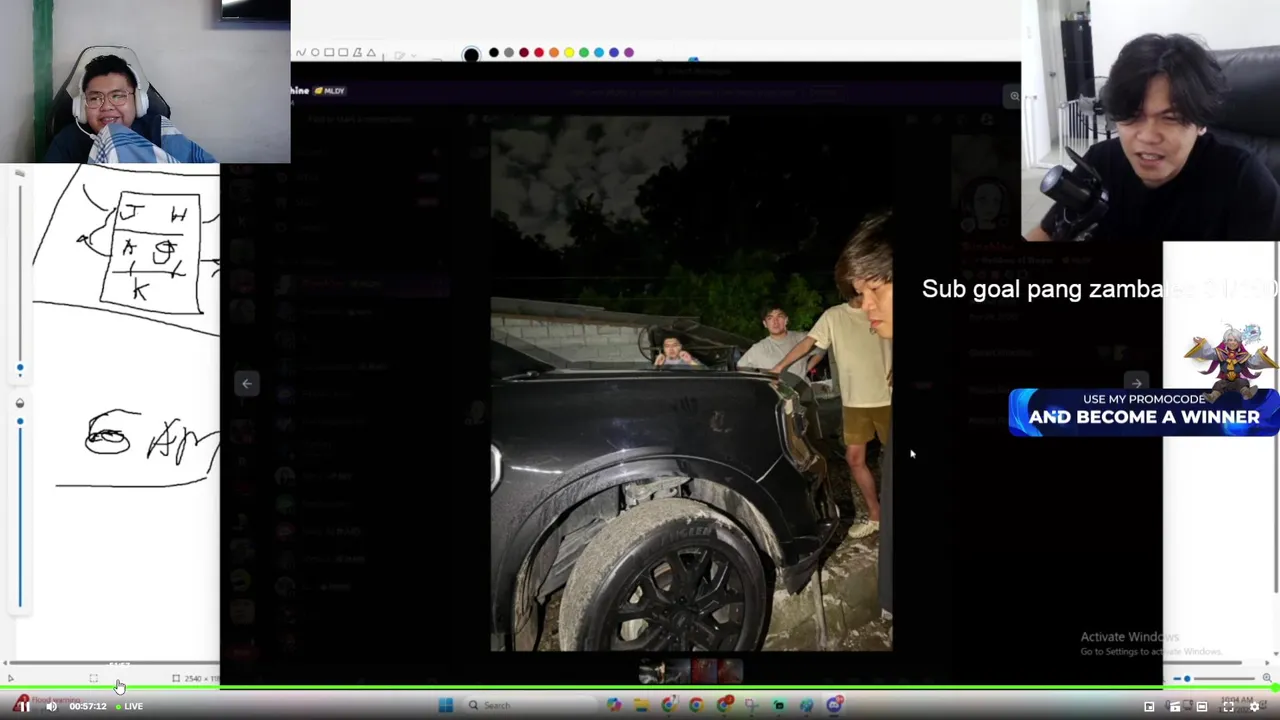Jump to LIVE in the video player
This screenshot has height=720, width=1280.
129,706
